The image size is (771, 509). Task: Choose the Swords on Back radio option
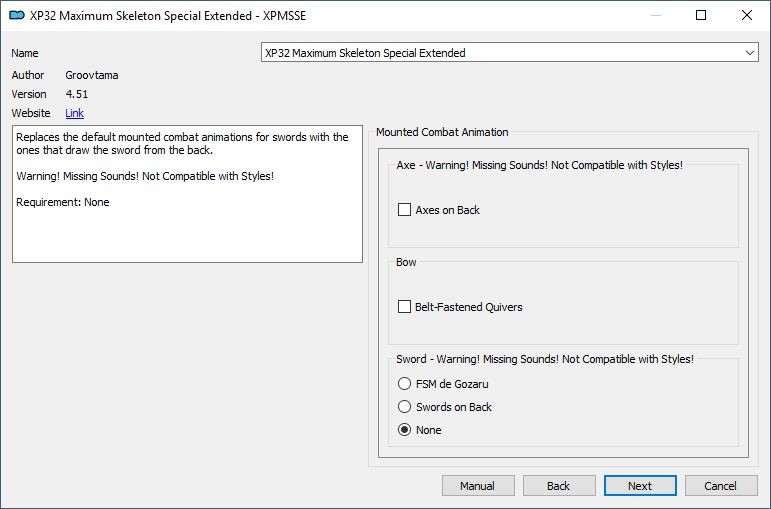point(404,407)
